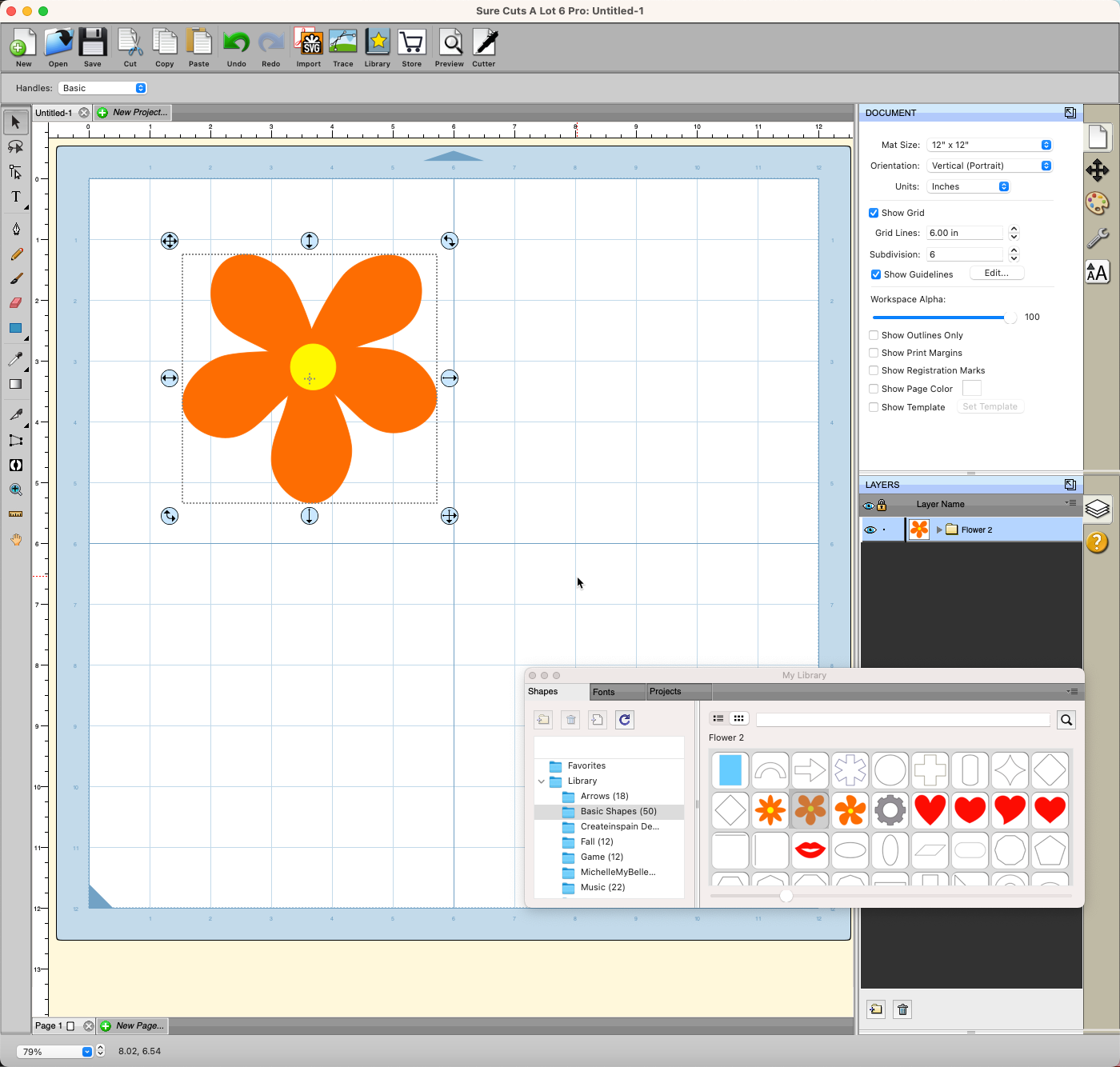Click the Edit... guidelines button
The image size is (1120, 1067).
[x=996, y=274]
